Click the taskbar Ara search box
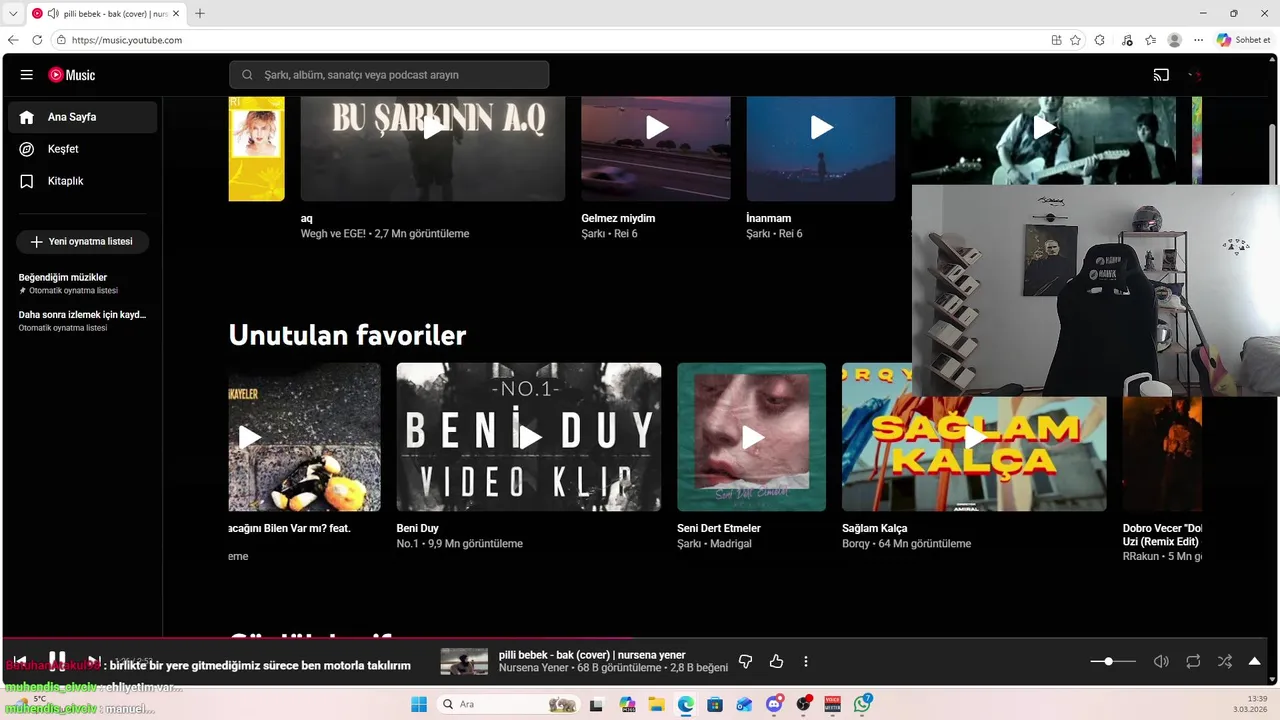 coord(508,704)
